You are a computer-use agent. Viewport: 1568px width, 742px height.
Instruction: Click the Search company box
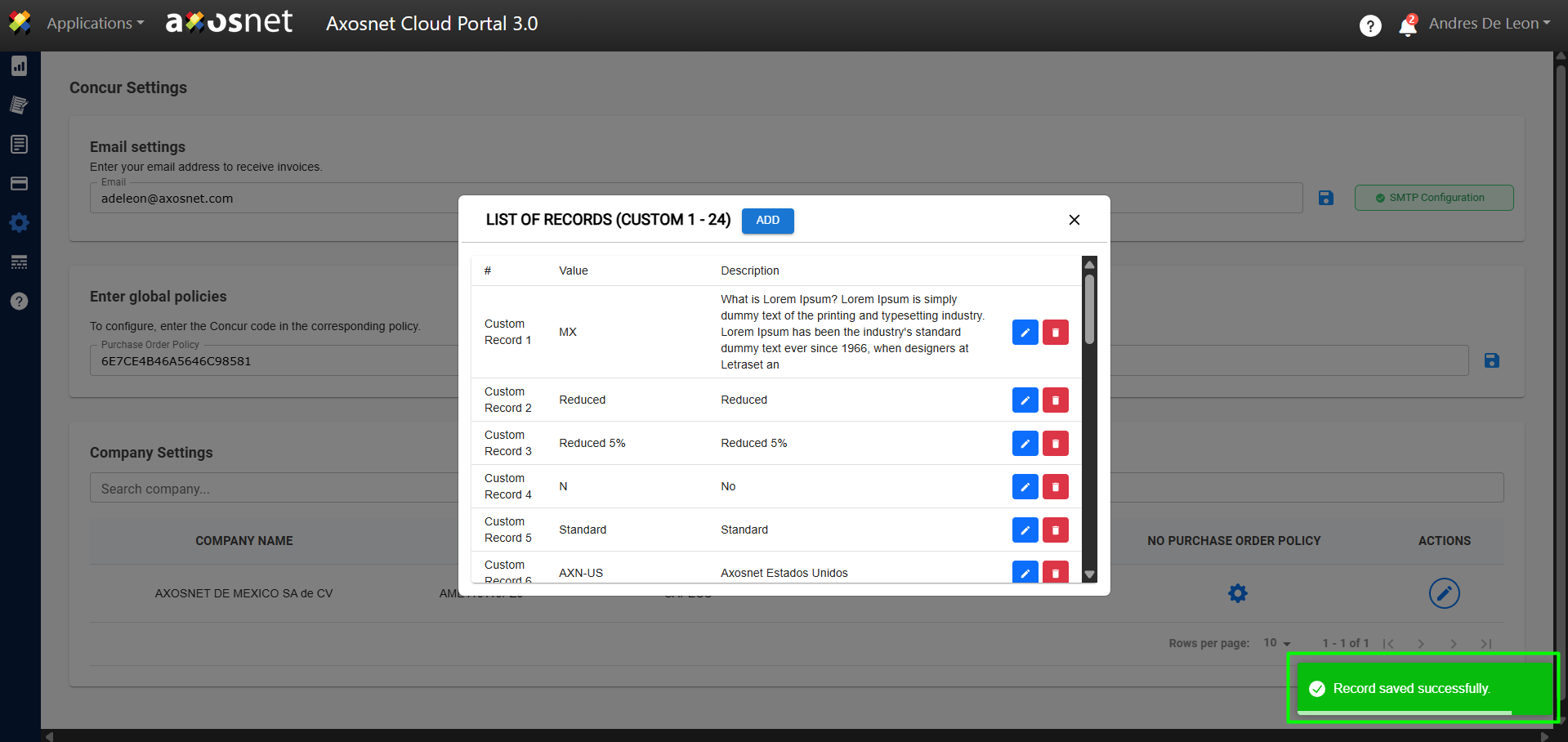tap(797, 488)
